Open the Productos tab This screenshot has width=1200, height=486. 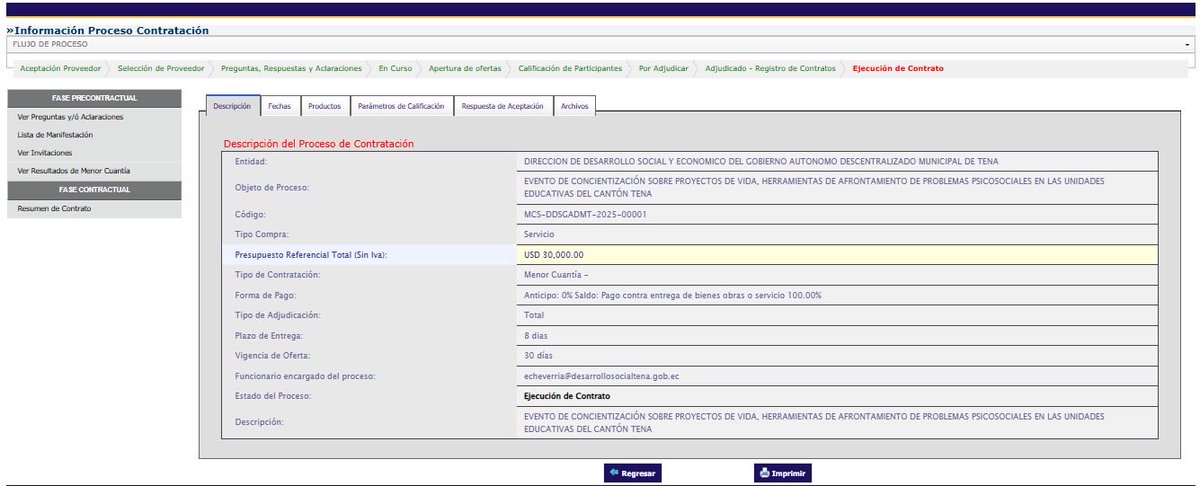[x=324, y=105]
